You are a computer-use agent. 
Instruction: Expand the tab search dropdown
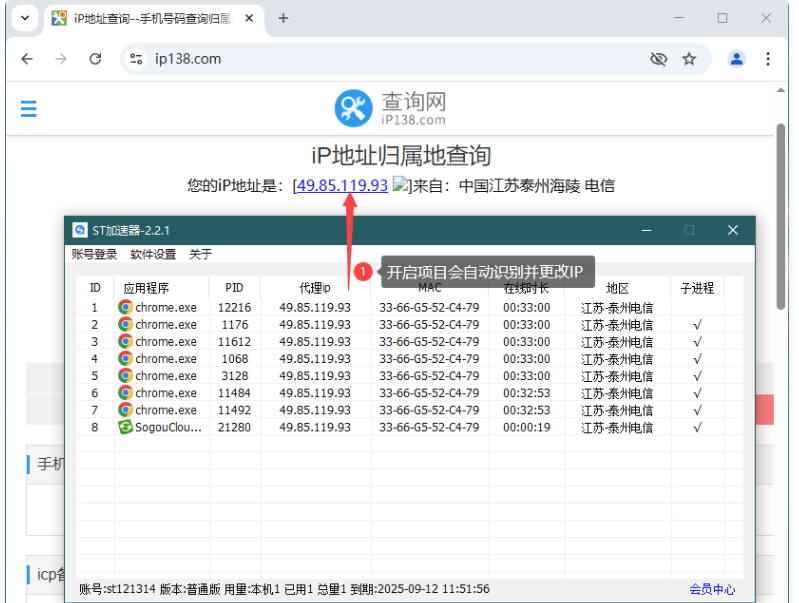point(25,18)
